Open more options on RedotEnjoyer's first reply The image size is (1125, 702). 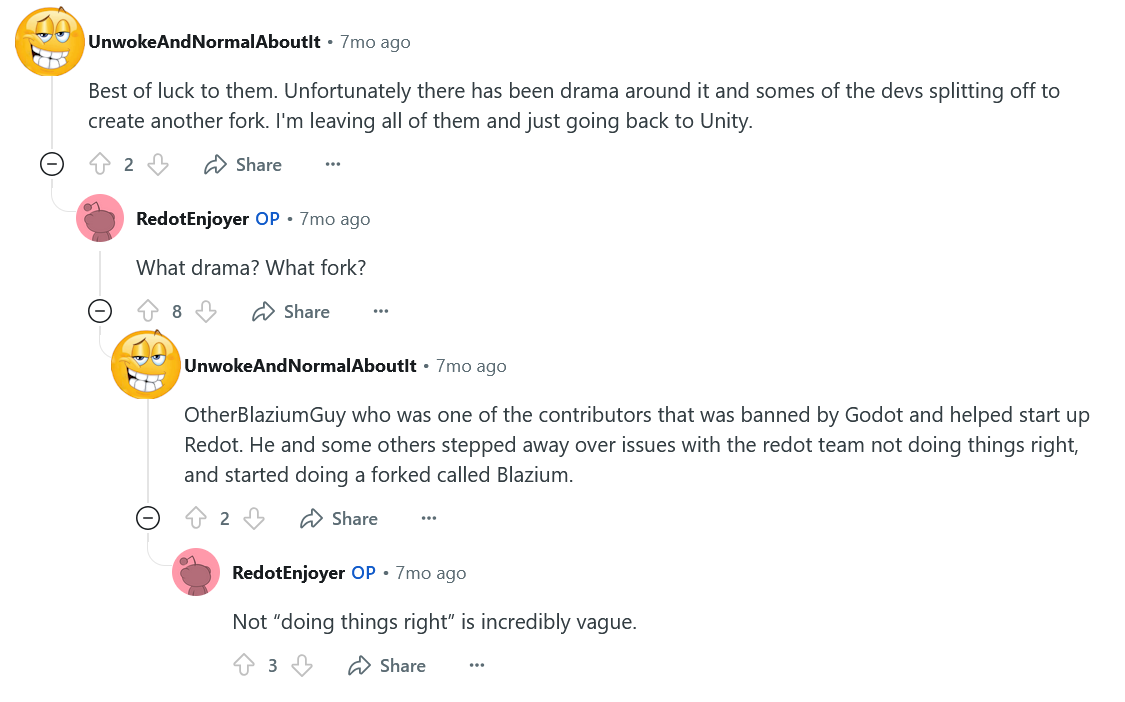click(380, 311)
